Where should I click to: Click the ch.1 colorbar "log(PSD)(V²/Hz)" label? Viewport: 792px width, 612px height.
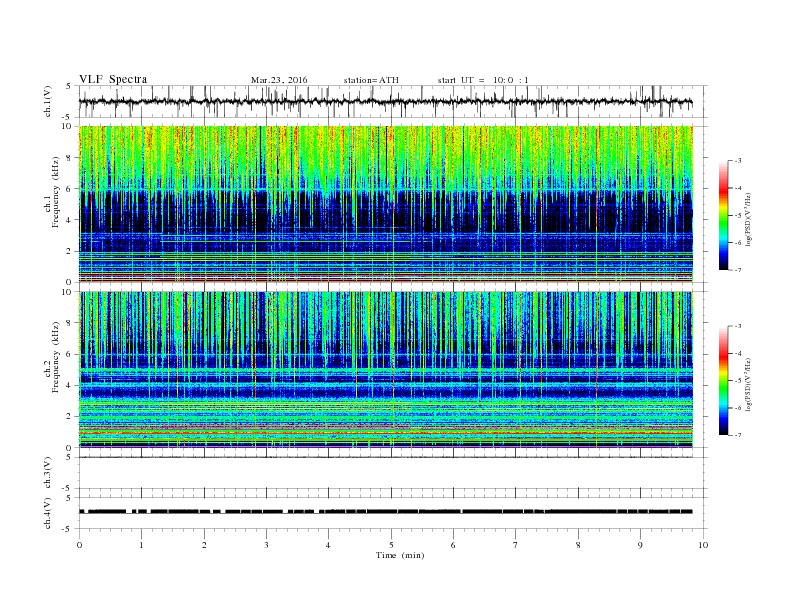tap(748, 220)
